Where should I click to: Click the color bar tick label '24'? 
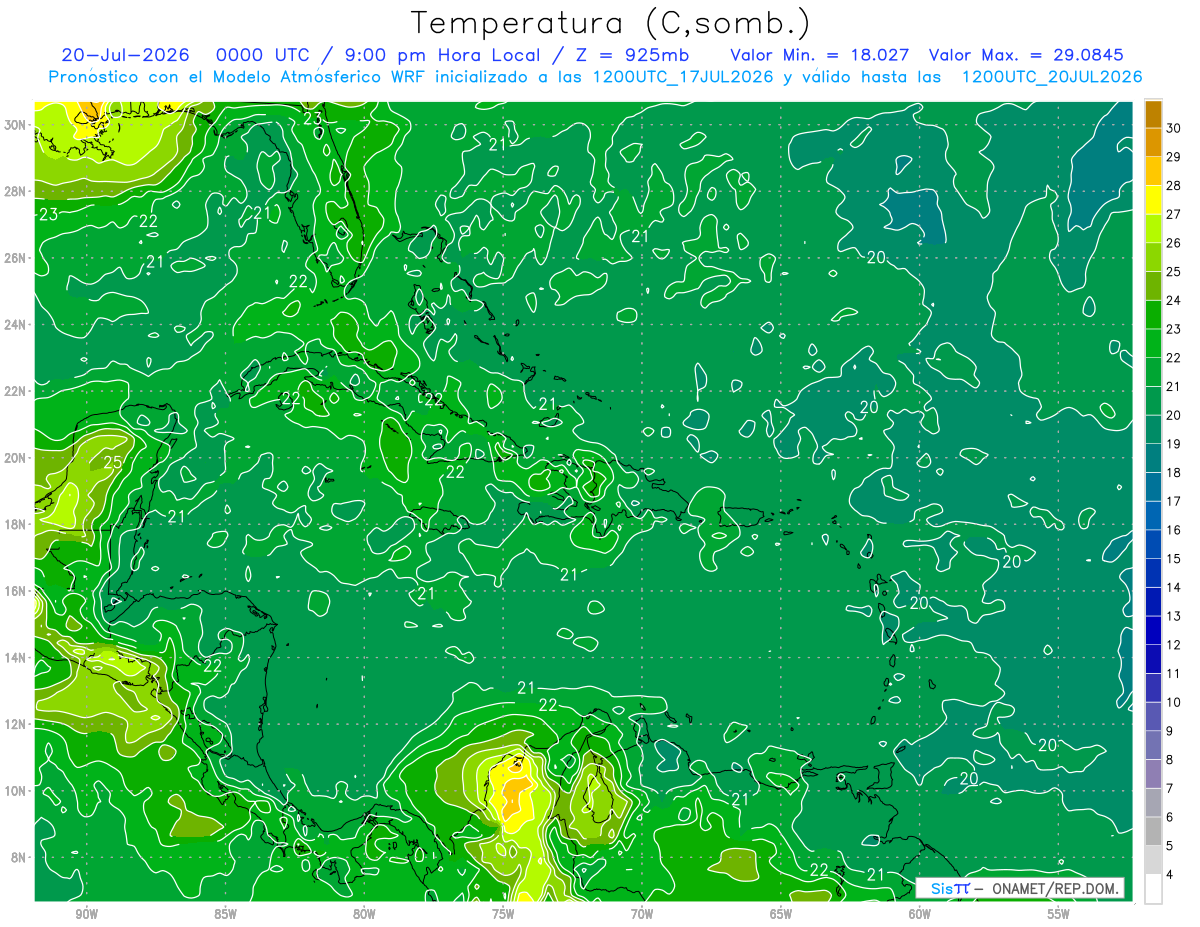click(x=1174, y=300)
